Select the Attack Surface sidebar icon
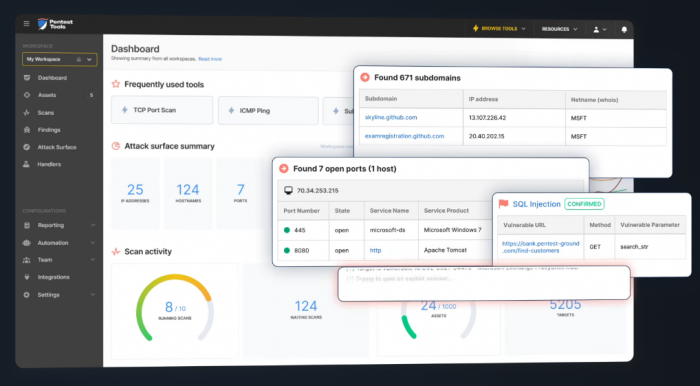This screenshot has height=386, width=700. (x=27, y=147)
